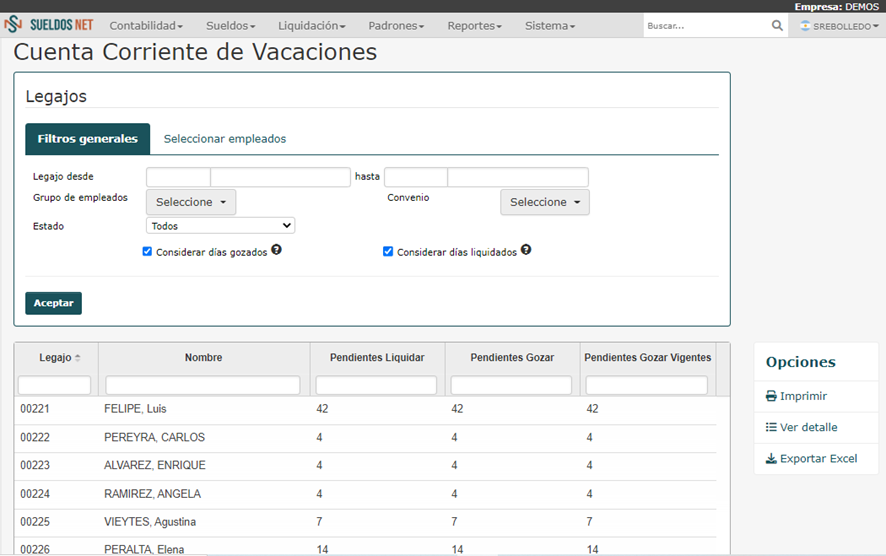Viewport: 886px width, 556px height.
Task: Click Pendientes Gozar filter box
Action: click(x=511, y=385)
